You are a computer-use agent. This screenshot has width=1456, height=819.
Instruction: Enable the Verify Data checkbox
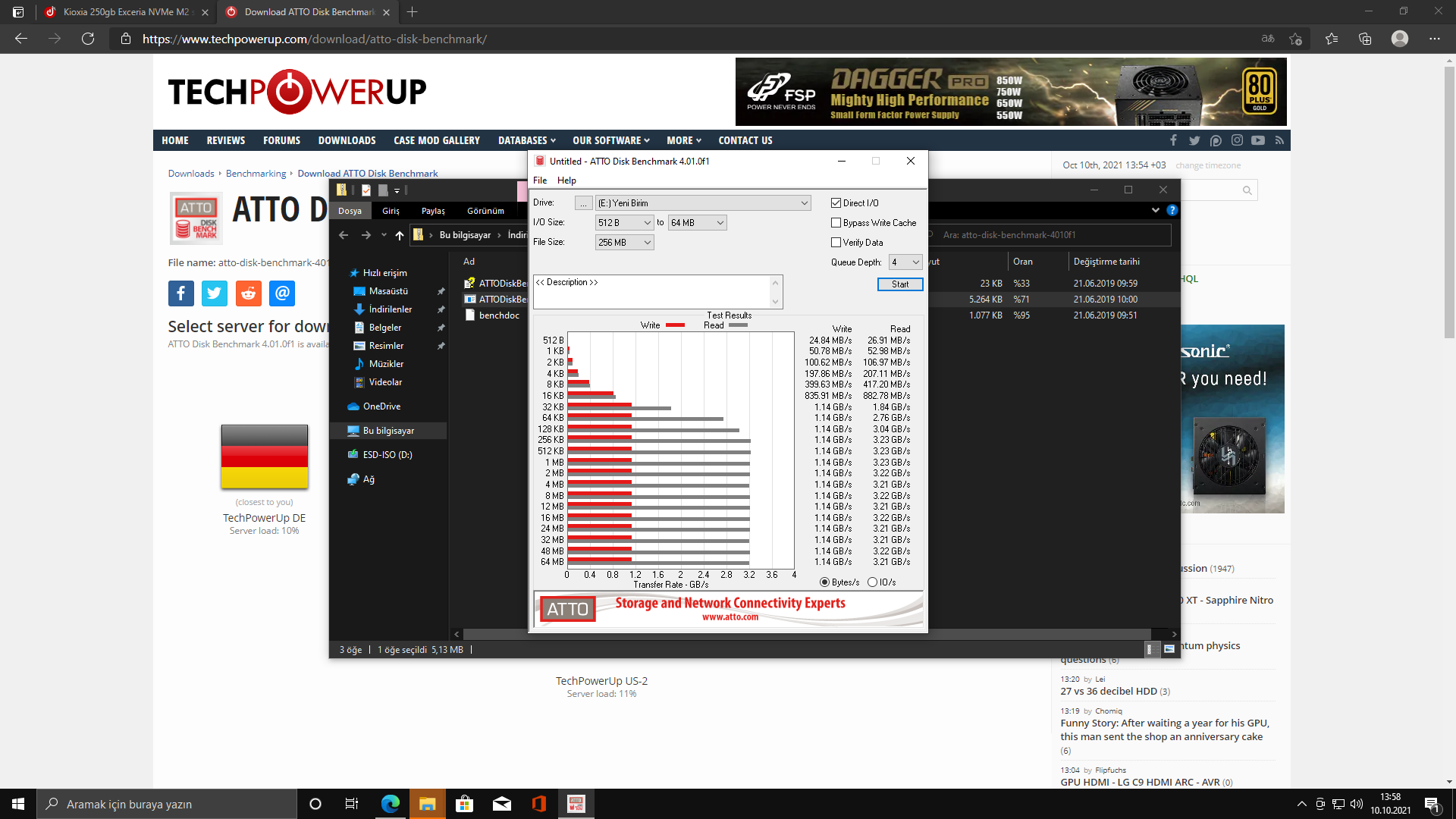click(x=836, y=243)
